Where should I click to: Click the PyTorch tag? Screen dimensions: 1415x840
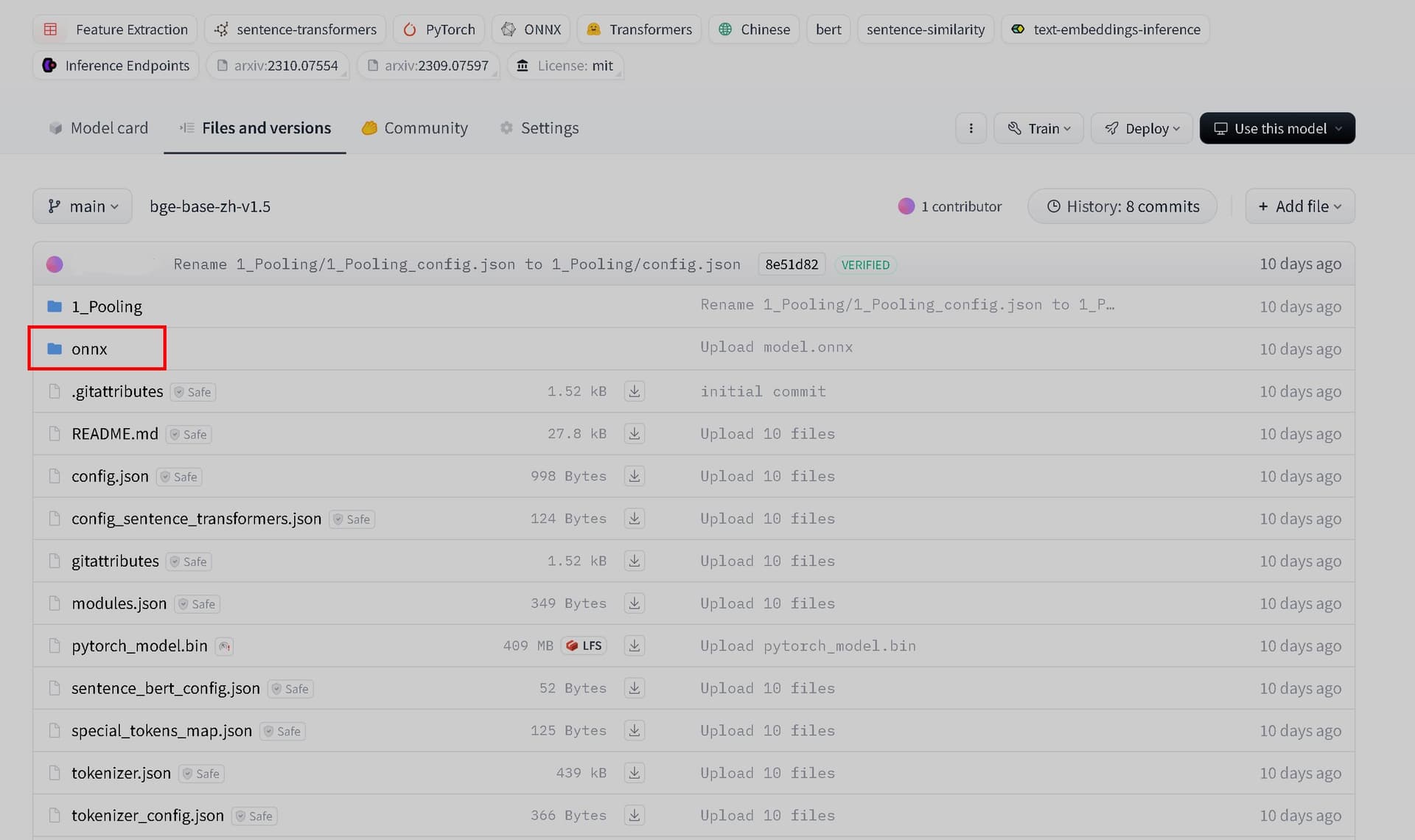[439, 29]
